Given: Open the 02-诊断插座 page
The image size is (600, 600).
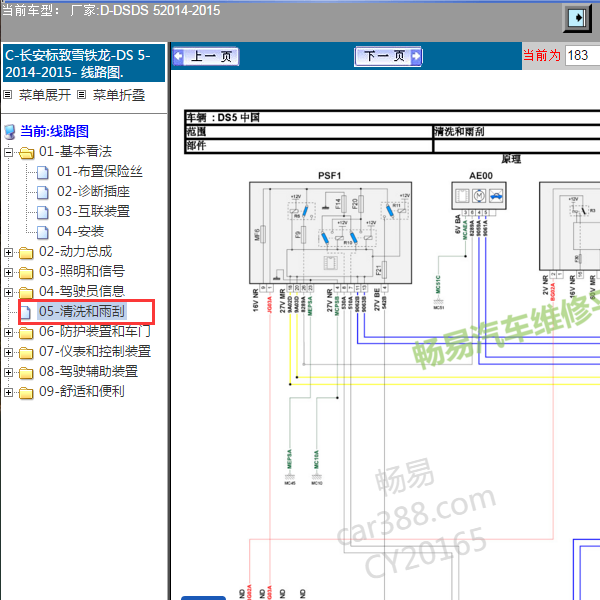Looking at the screenshot, I should [93, 191].
